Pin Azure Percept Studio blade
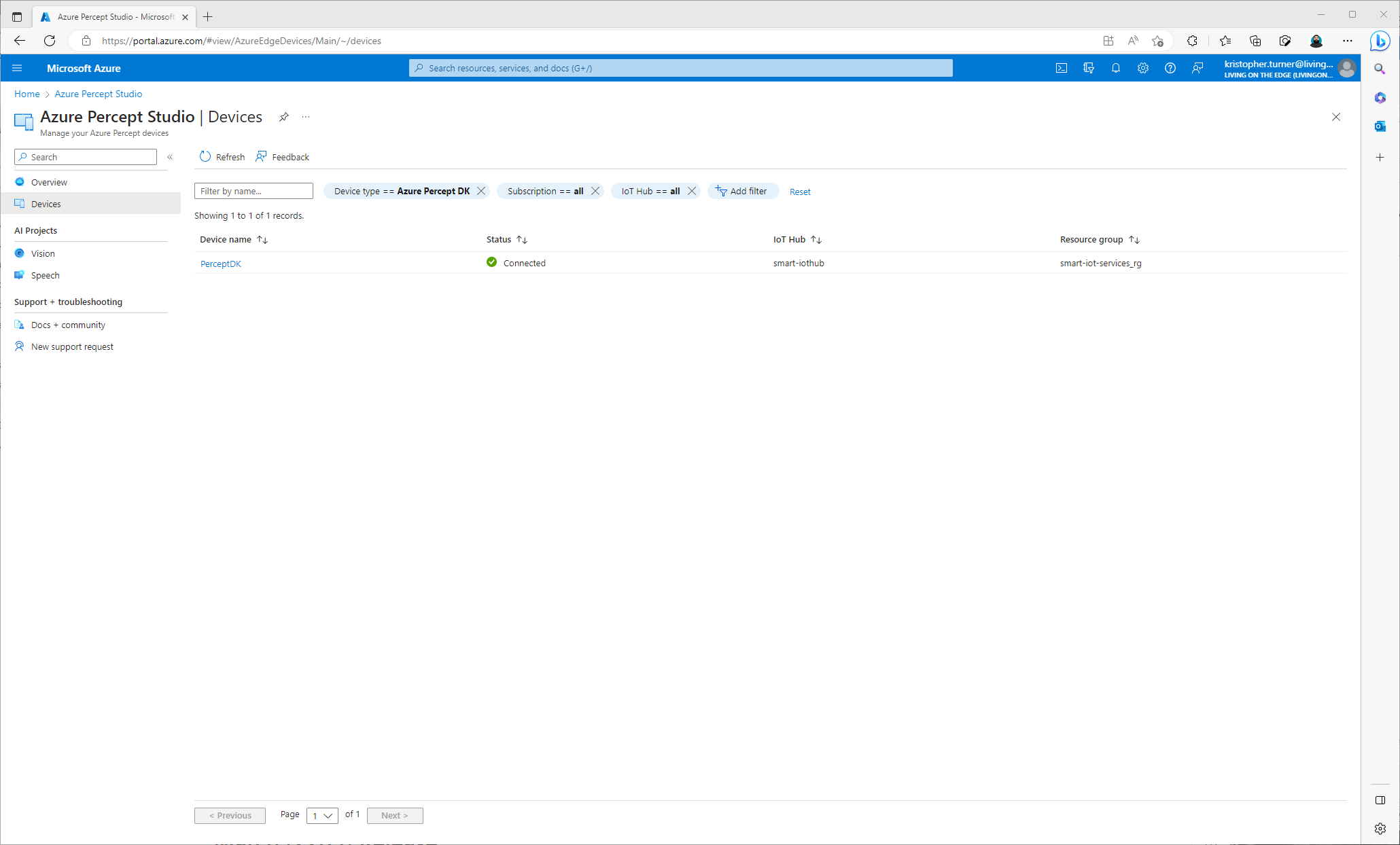The image size is (1400, 845). point(284,117)
